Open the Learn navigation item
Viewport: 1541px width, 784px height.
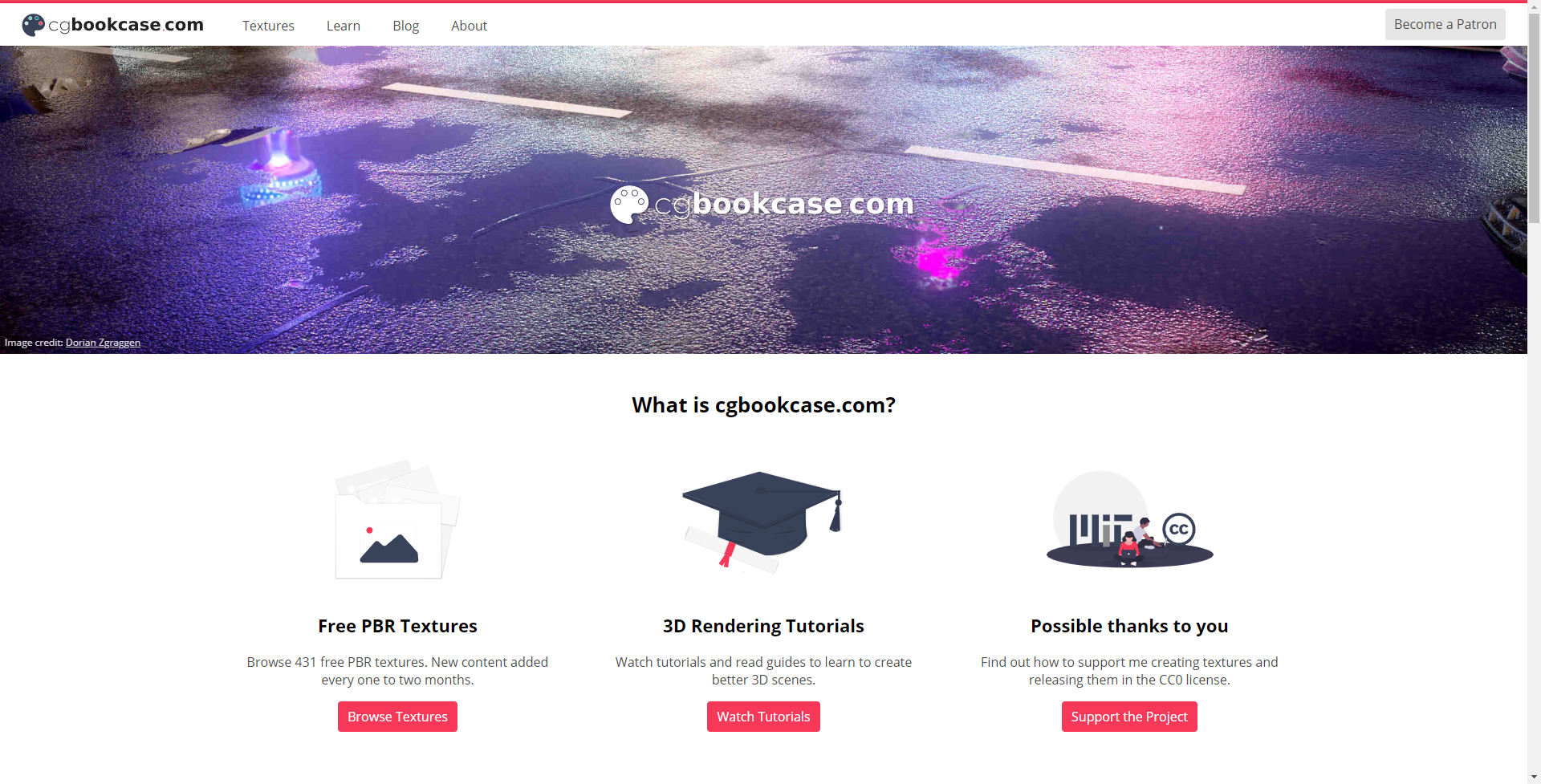(344, 26)
